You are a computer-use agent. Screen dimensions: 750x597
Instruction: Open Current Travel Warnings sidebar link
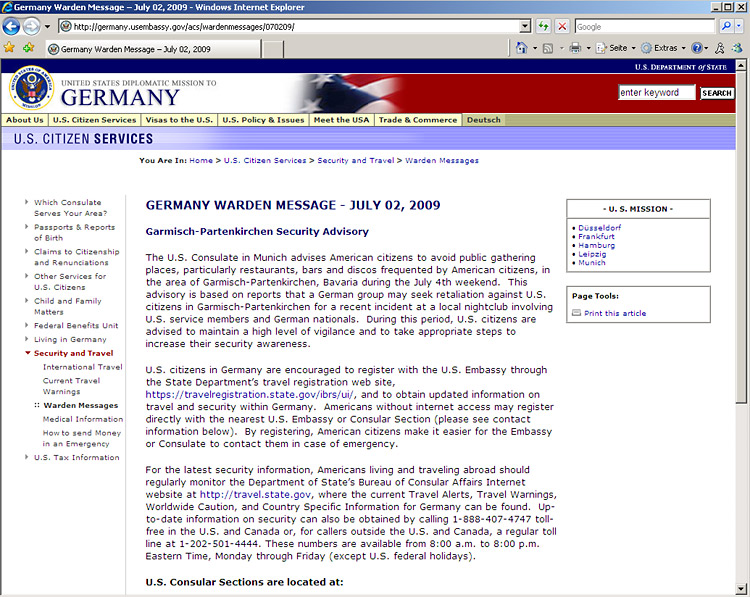71,386
